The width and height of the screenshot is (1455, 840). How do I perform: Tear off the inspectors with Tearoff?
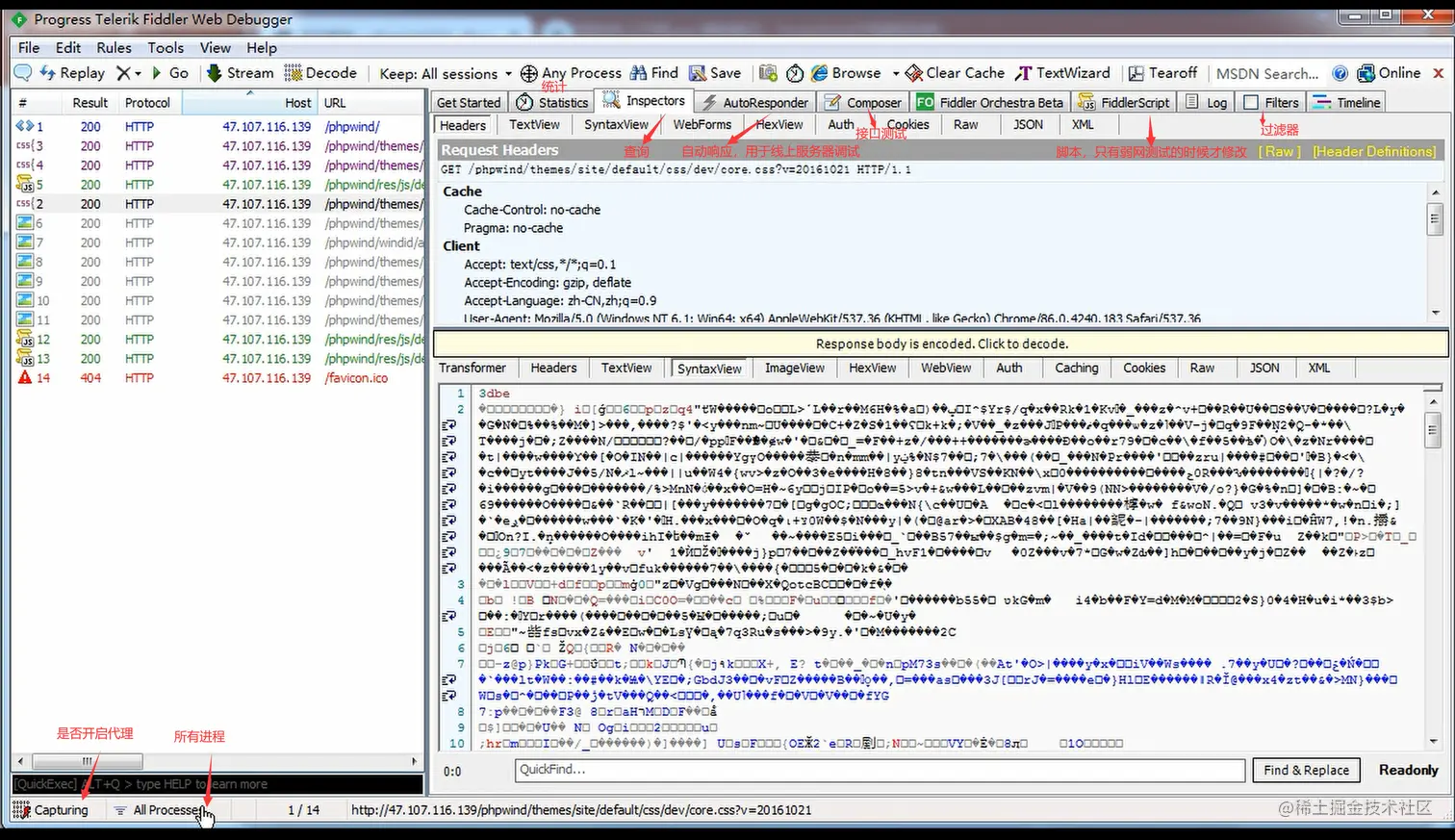(1162, 73)
